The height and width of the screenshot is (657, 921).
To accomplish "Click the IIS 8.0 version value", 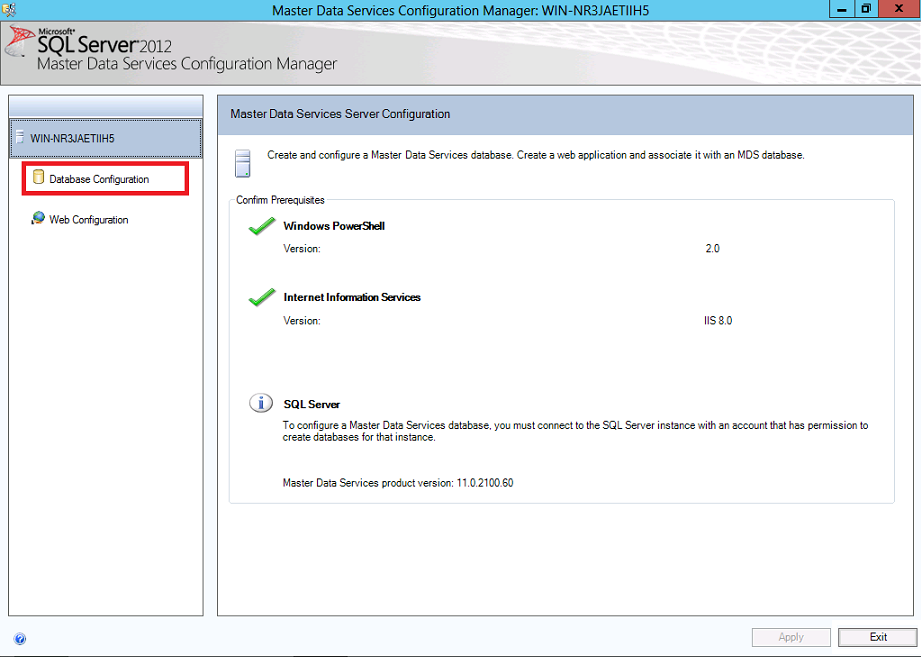I will click(718, 321).
